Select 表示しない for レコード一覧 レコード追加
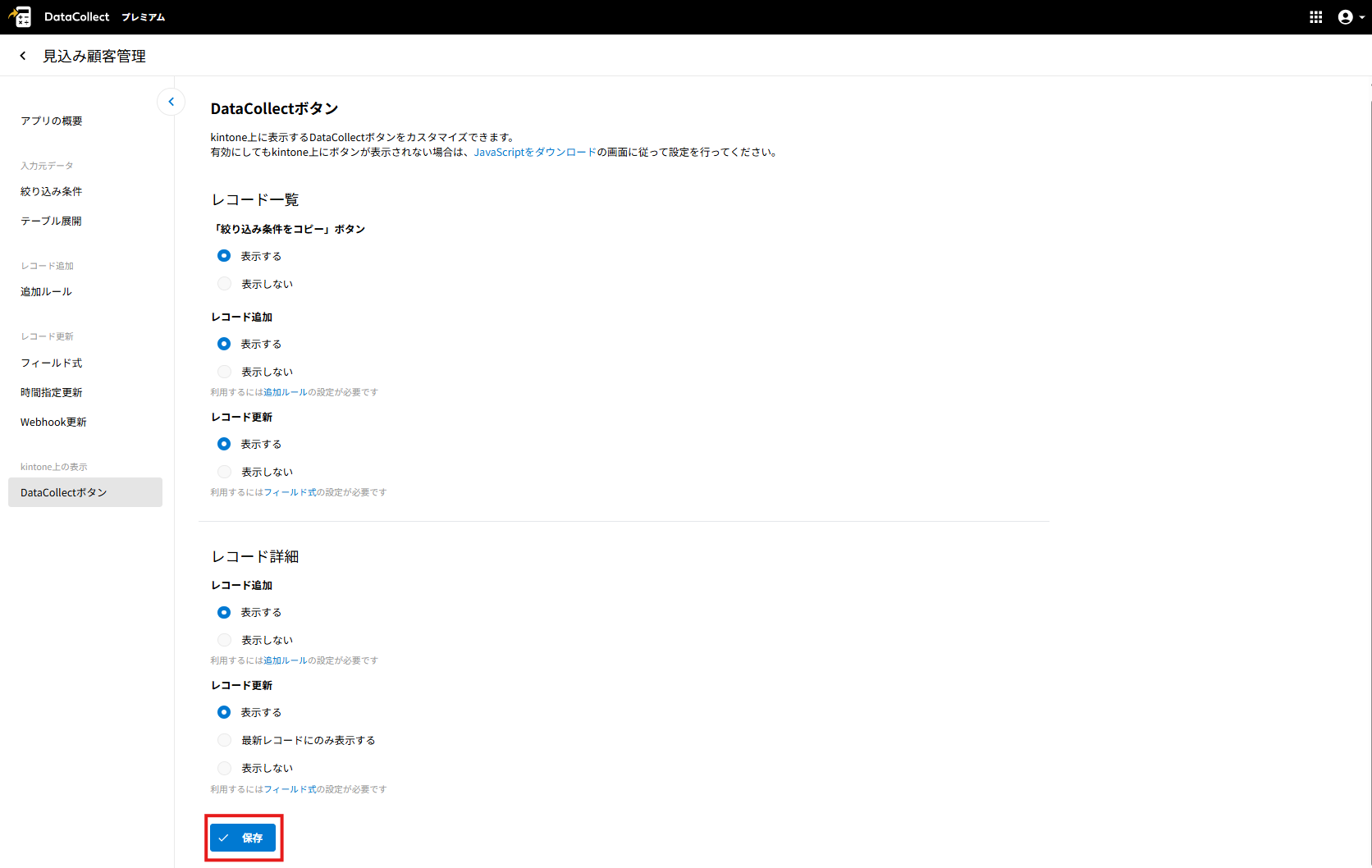This screenshot has height=868, width=1372. pos(224,372)
